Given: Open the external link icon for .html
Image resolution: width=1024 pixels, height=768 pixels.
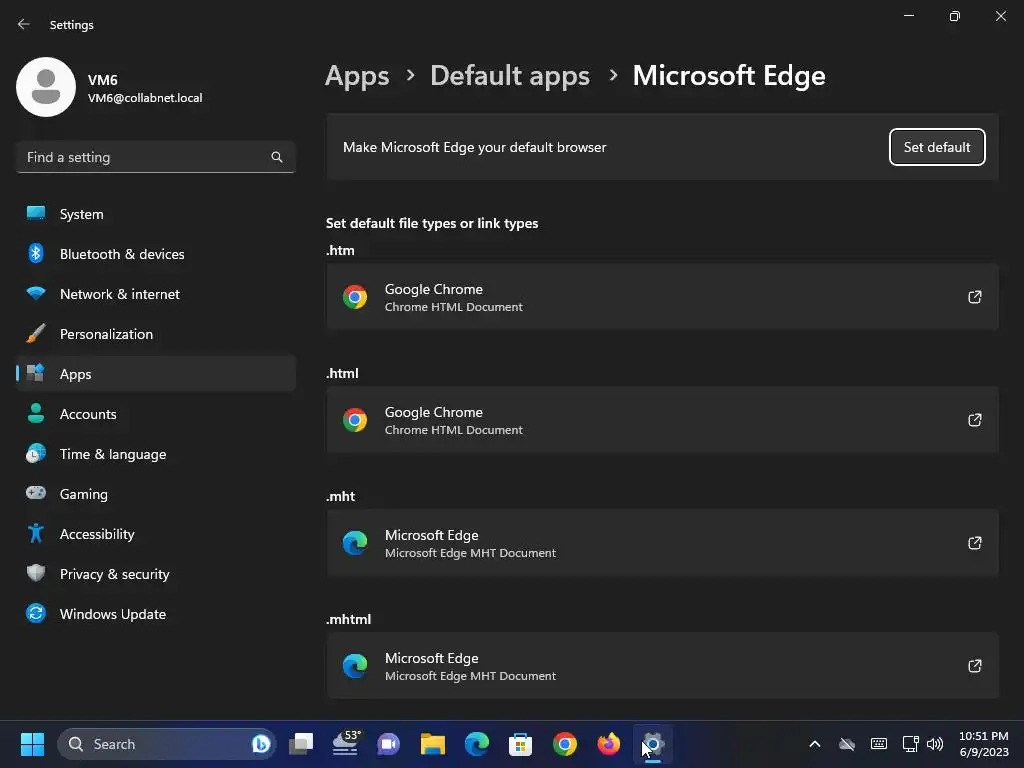Looking at the screenshot, I should coord(974,420).
